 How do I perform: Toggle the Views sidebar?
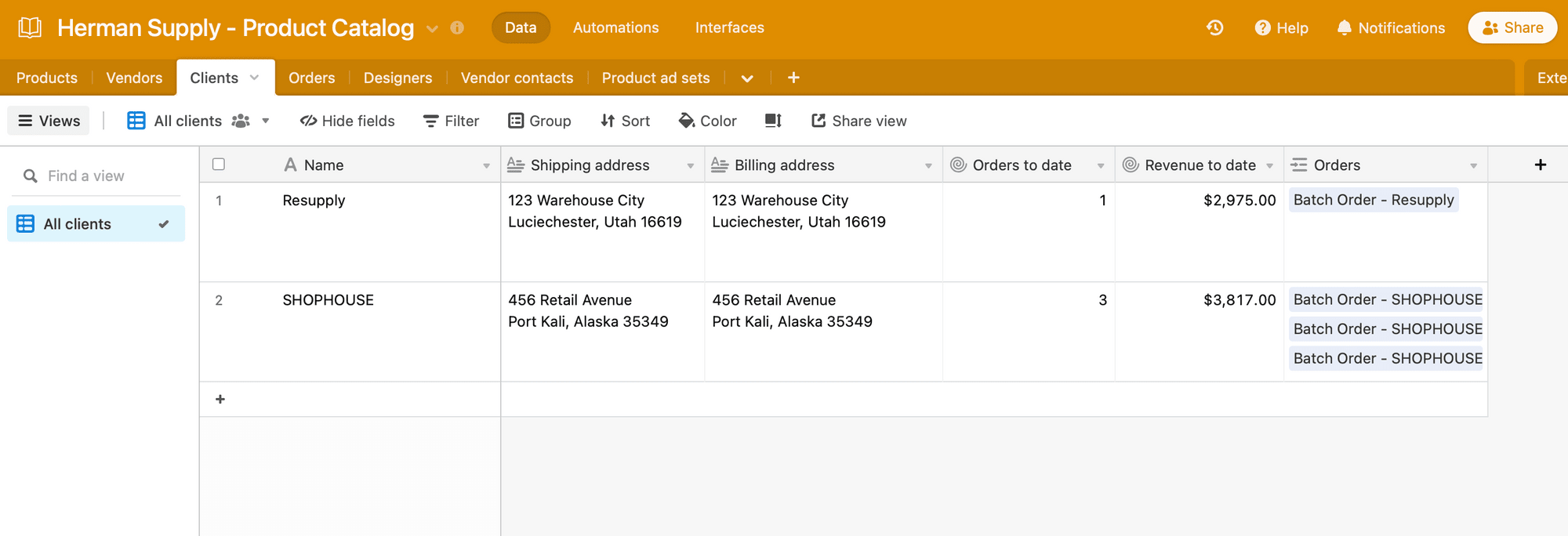click(49, 121)
